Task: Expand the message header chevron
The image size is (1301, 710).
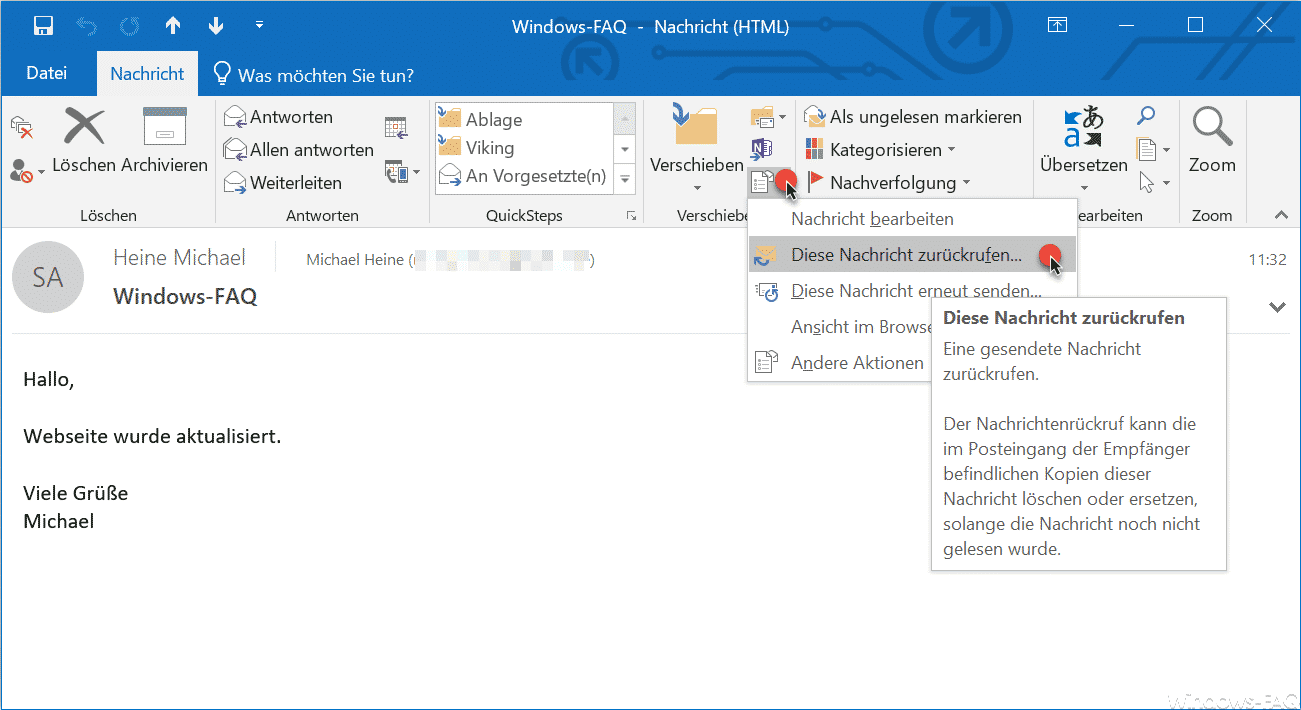Action: click(1277, 307)
